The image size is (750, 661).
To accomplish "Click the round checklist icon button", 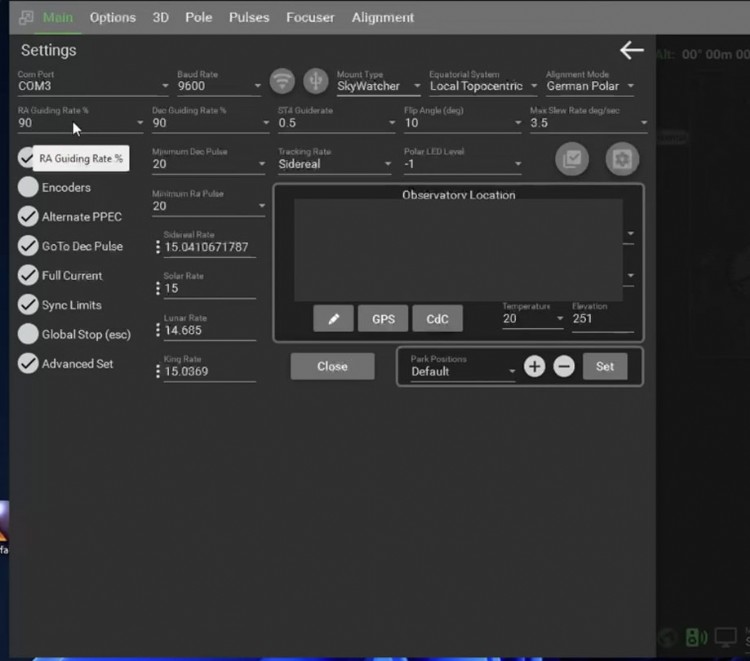I will (x=572, y=159).
